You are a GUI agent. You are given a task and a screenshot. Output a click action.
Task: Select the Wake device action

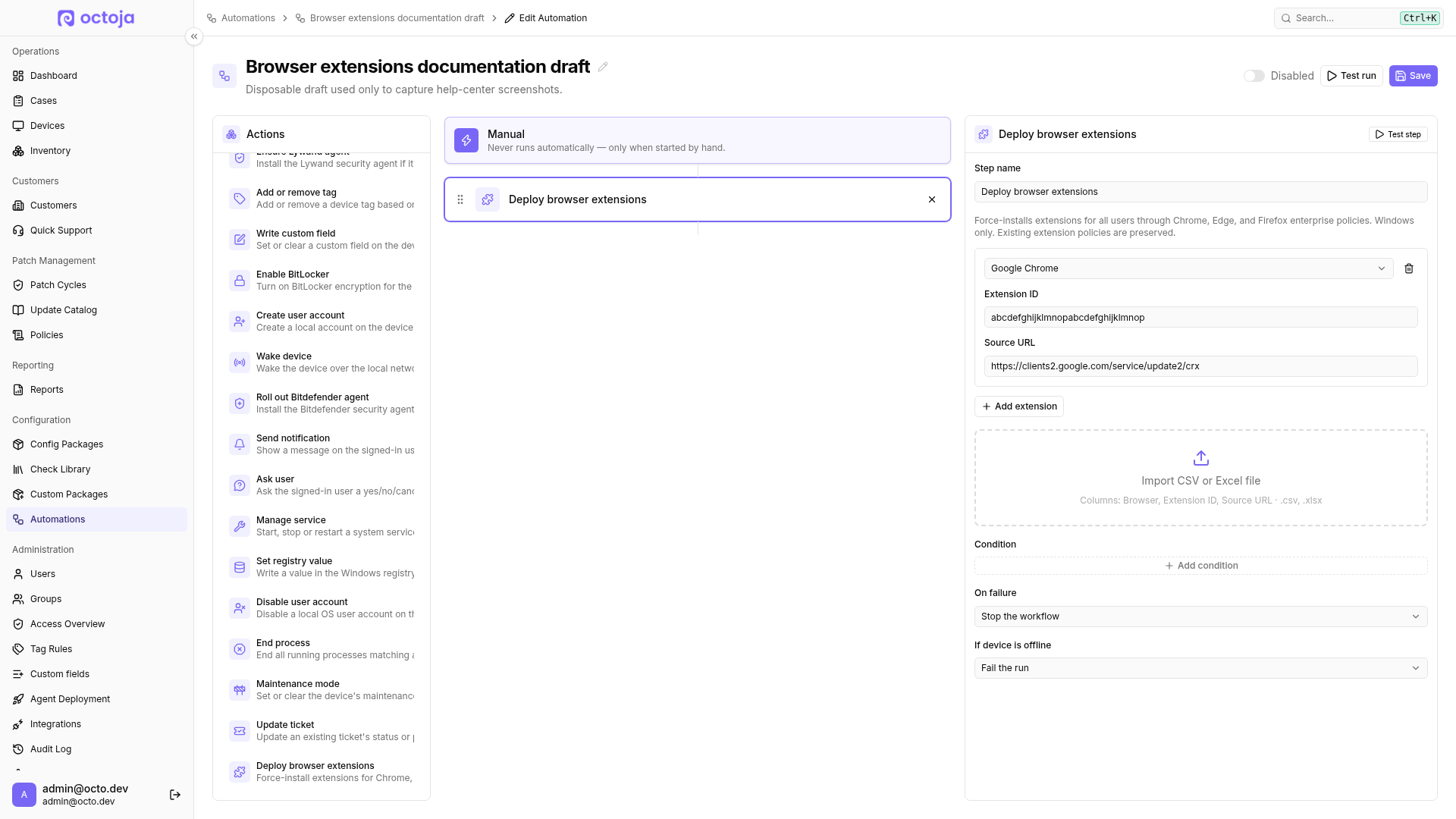pos(322,362)
